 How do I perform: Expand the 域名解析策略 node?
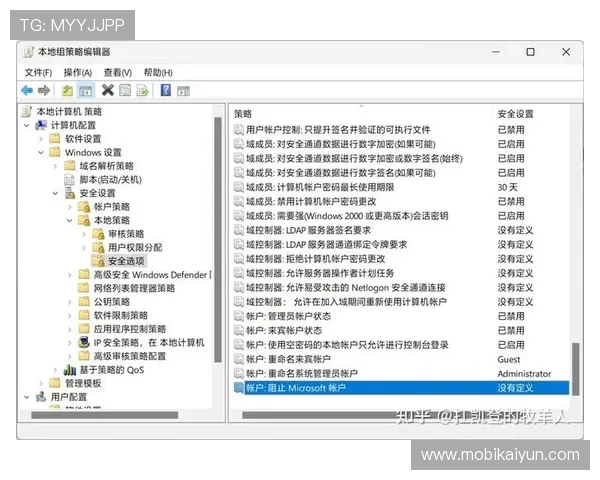[55, 166]
